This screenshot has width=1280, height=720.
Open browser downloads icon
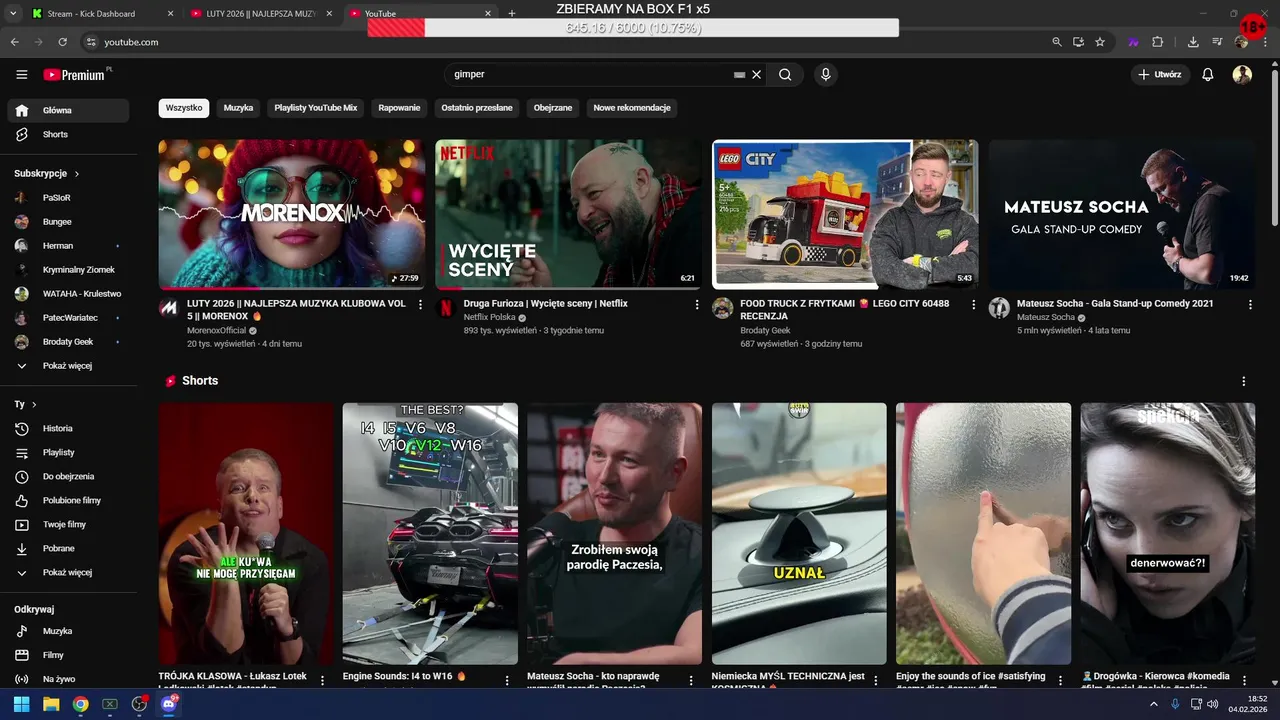[1193, 42]
